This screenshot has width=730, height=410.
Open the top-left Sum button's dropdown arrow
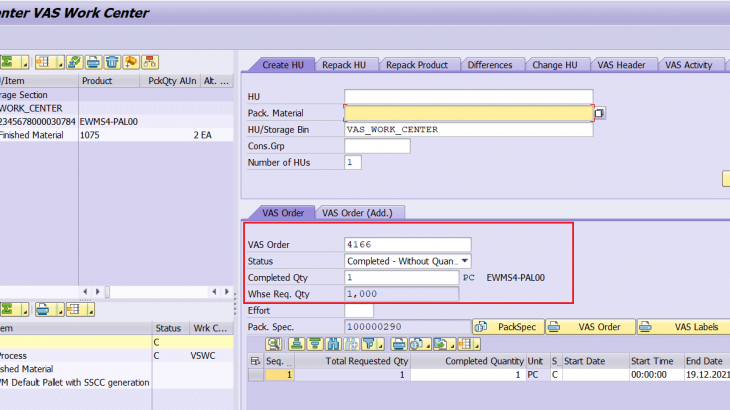tap(25, 62)
